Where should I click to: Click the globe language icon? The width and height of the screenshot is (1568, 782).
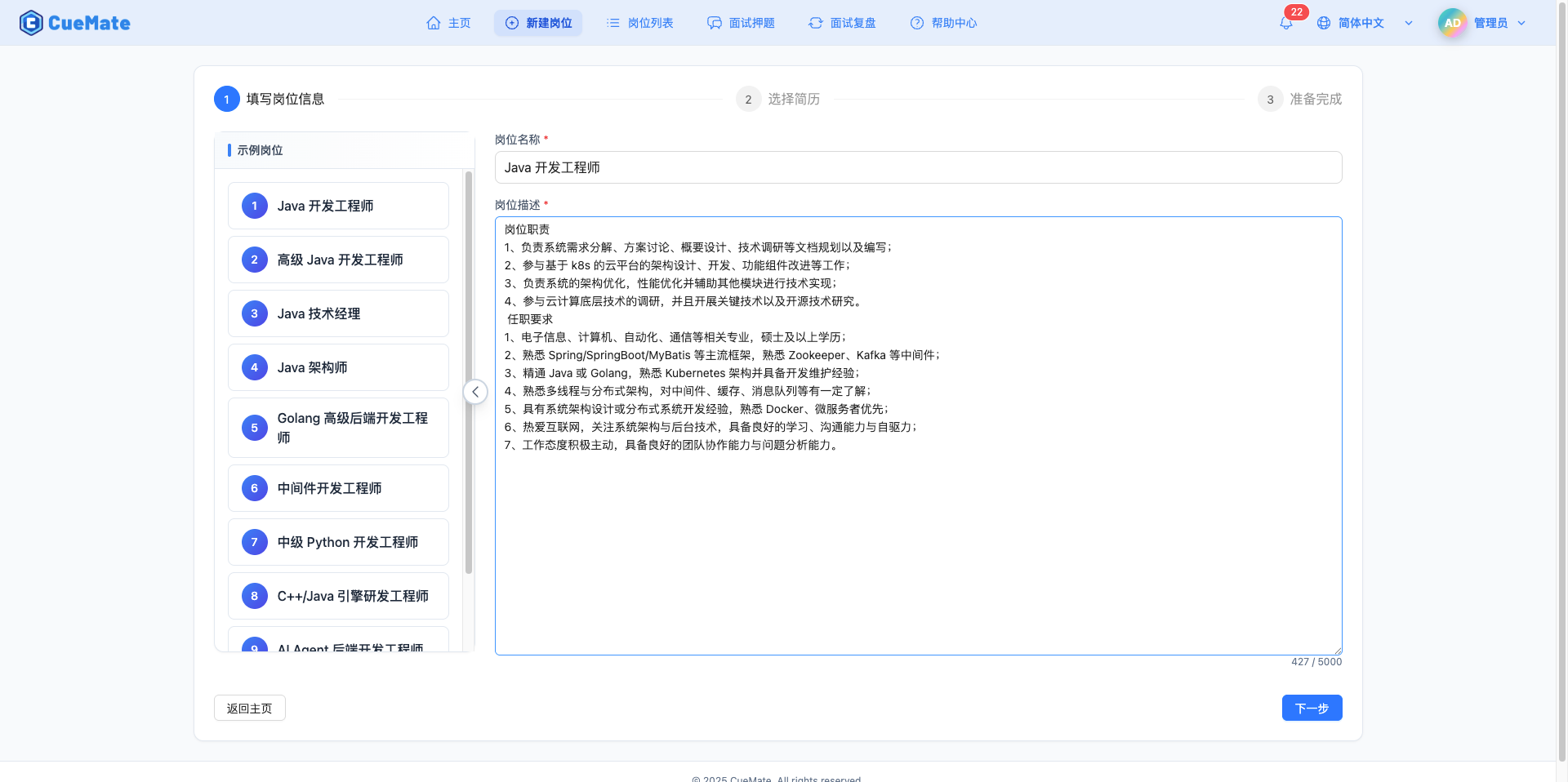pyautogui.click(x=1324, y=23)
